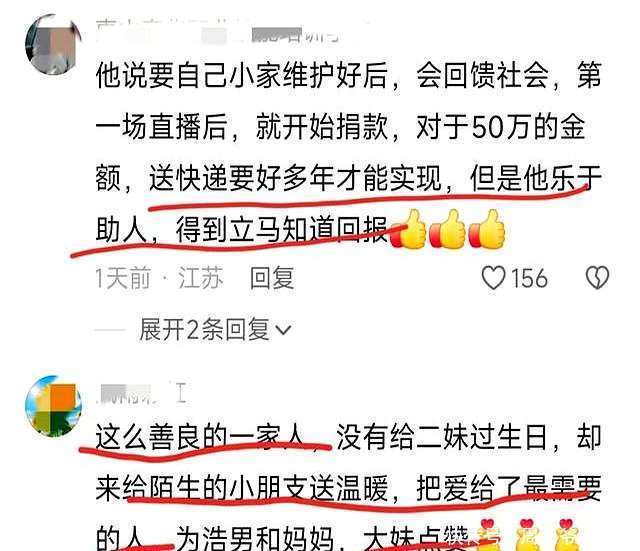View the first commenter's avatar
The height and width of the screenshot is (551, 640).
(53, 45)
